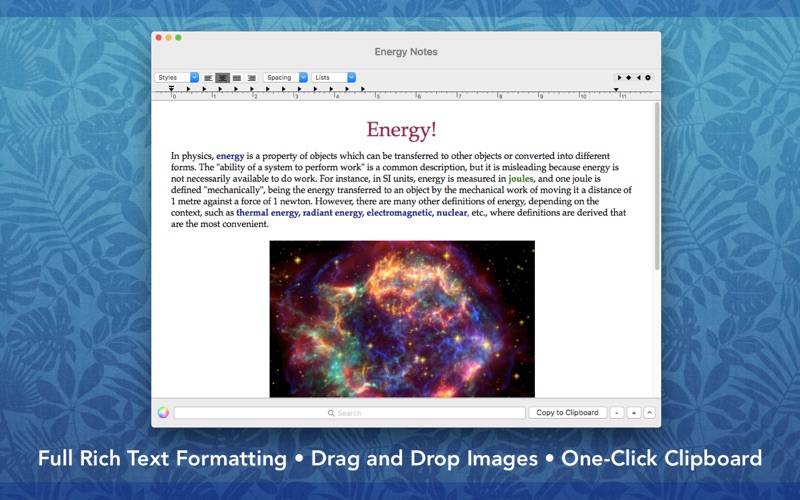Click the bold blue word "nuclear"

452,213
